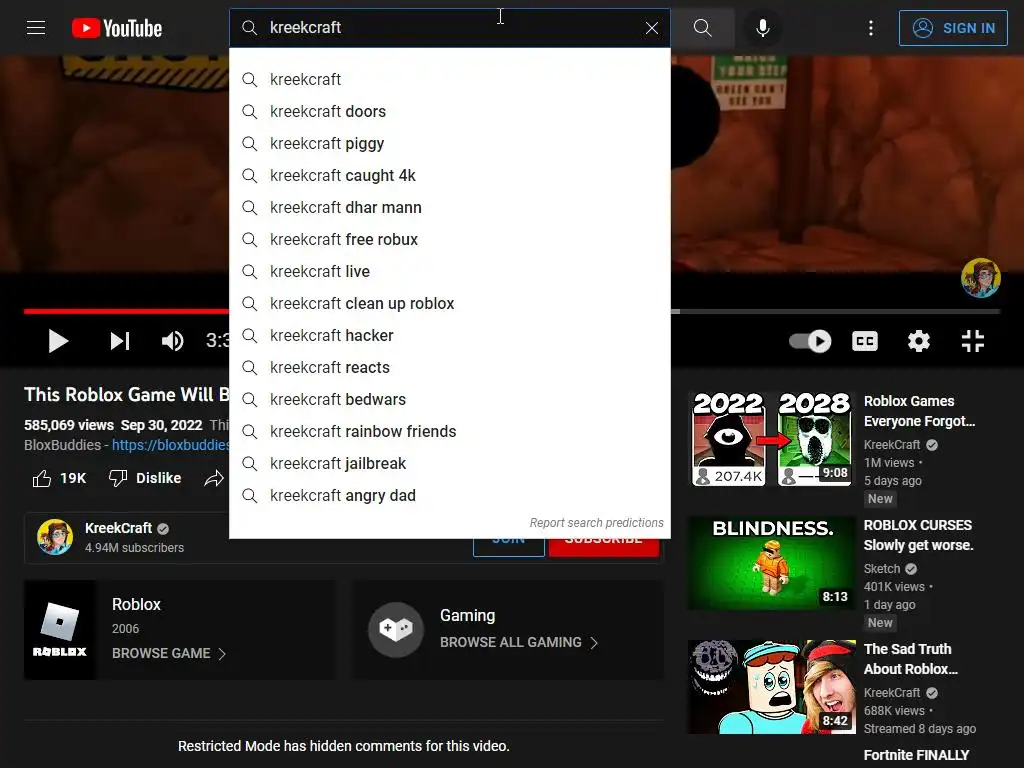The image size is (1024, 768).
Task: Pick "kreekcraft caught 4k" suggestion
Action: pyautogui.click(x=449, y=176)
